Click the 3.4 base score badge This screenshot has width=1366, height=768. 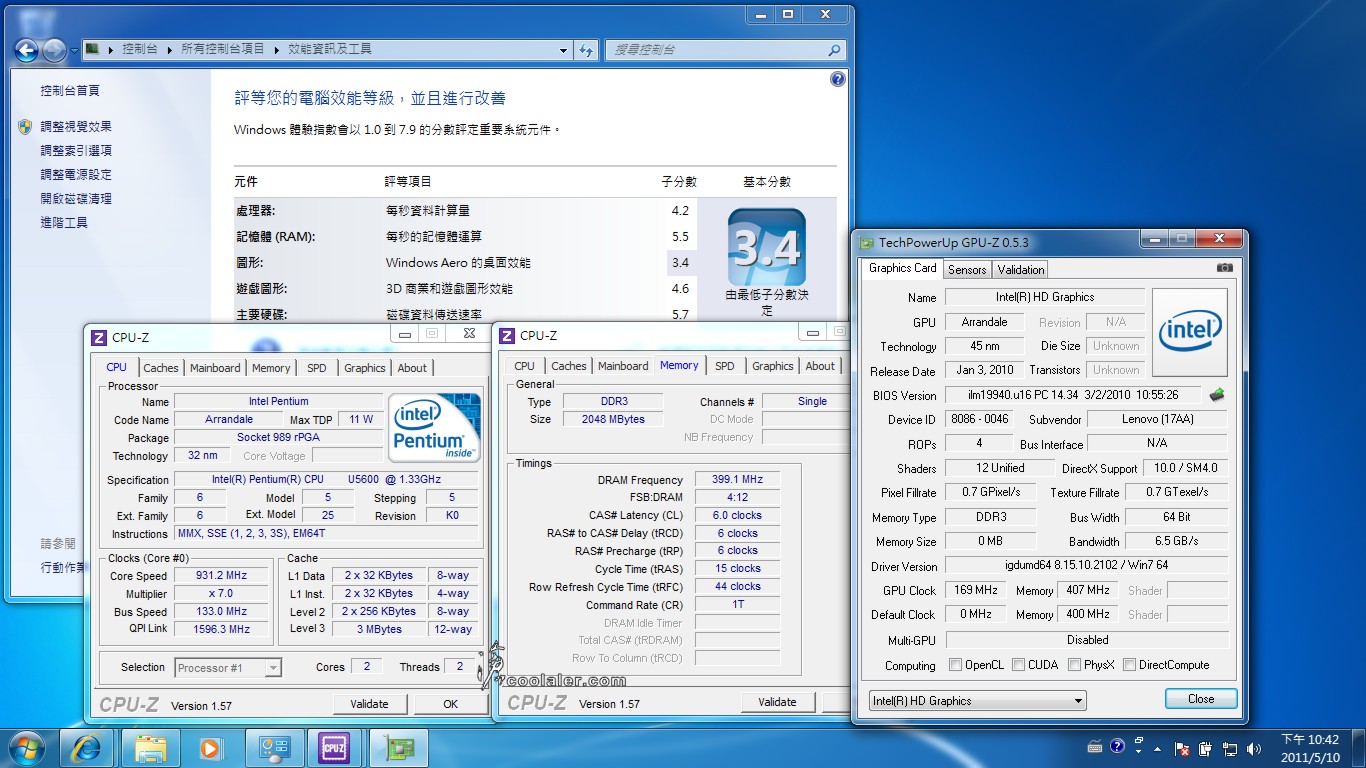tap(766, 247)
